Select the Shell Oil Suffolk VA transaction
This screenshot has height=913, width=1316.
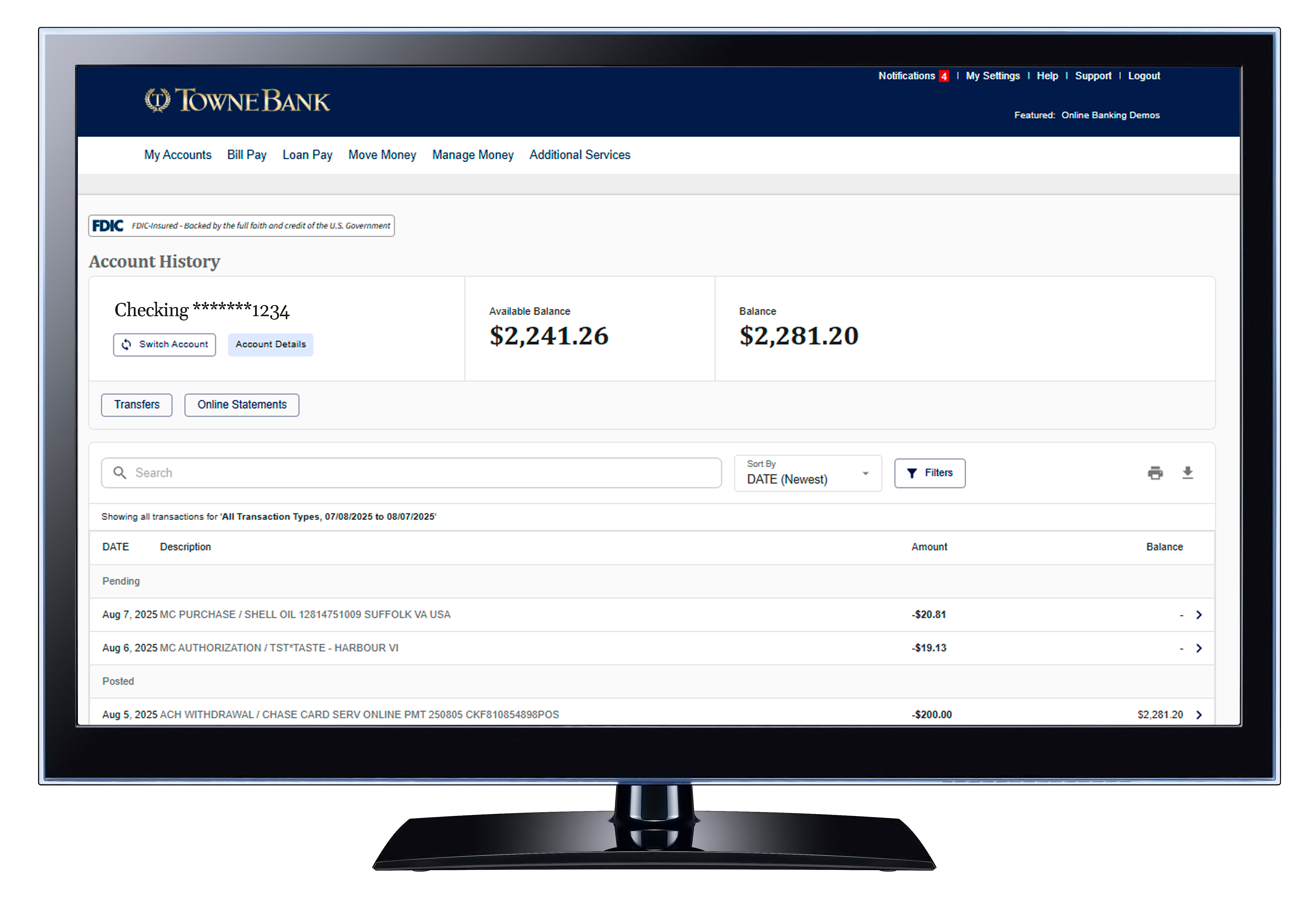pos(652,615)
